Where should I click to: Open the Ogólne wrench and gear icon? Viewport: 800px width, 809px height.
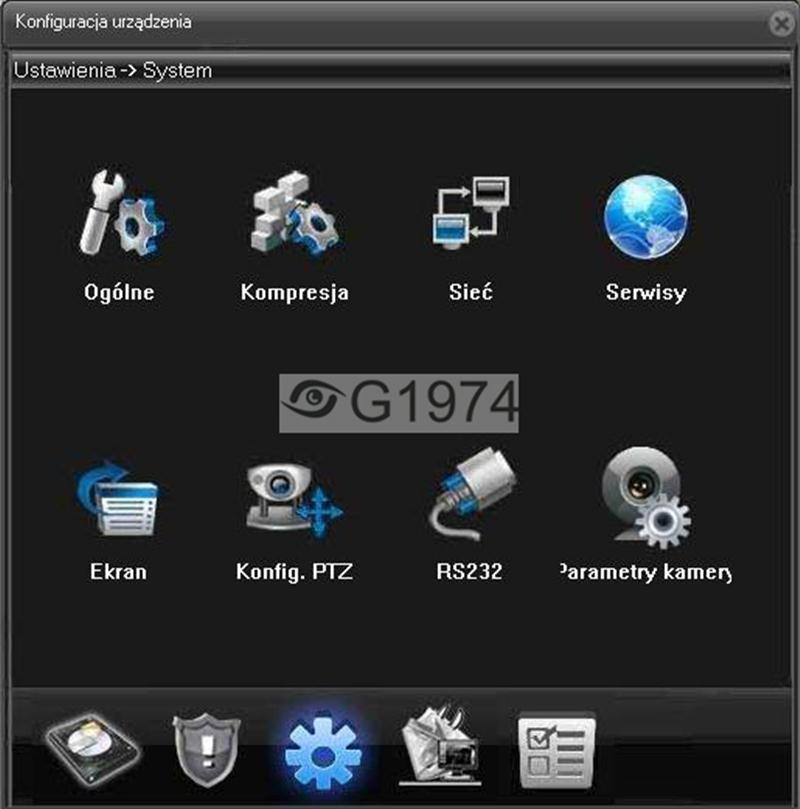pos(122,214)
